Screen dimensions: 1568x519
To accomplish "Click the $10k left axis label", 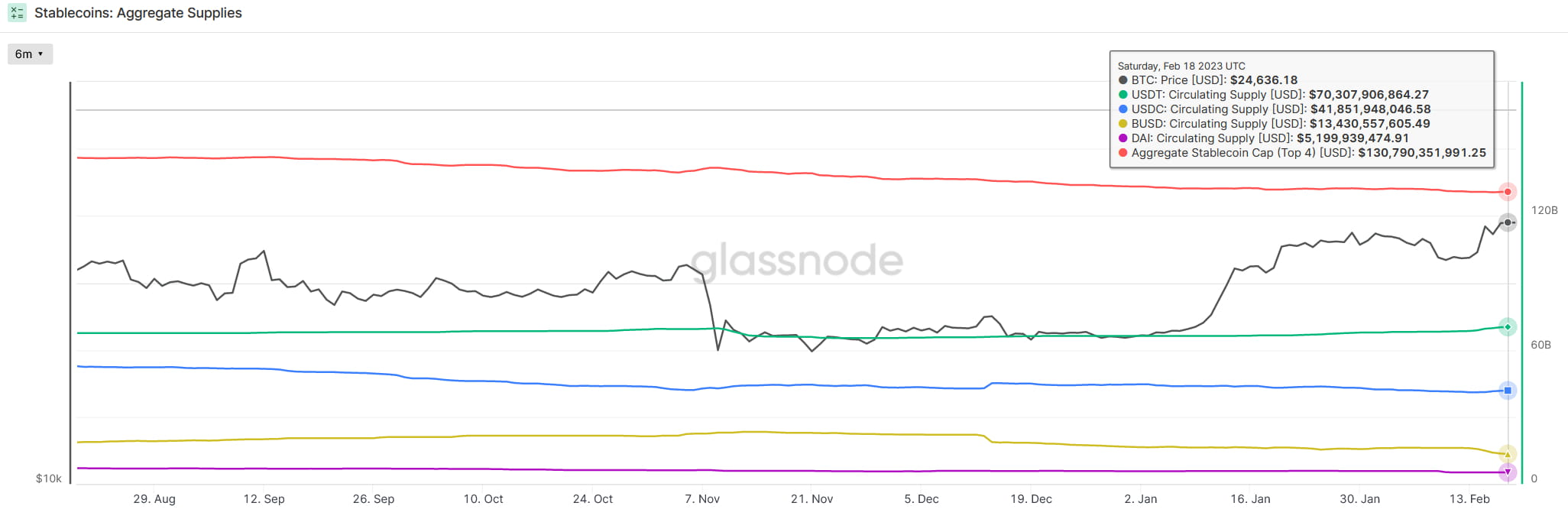I will (x=49, y=478).
